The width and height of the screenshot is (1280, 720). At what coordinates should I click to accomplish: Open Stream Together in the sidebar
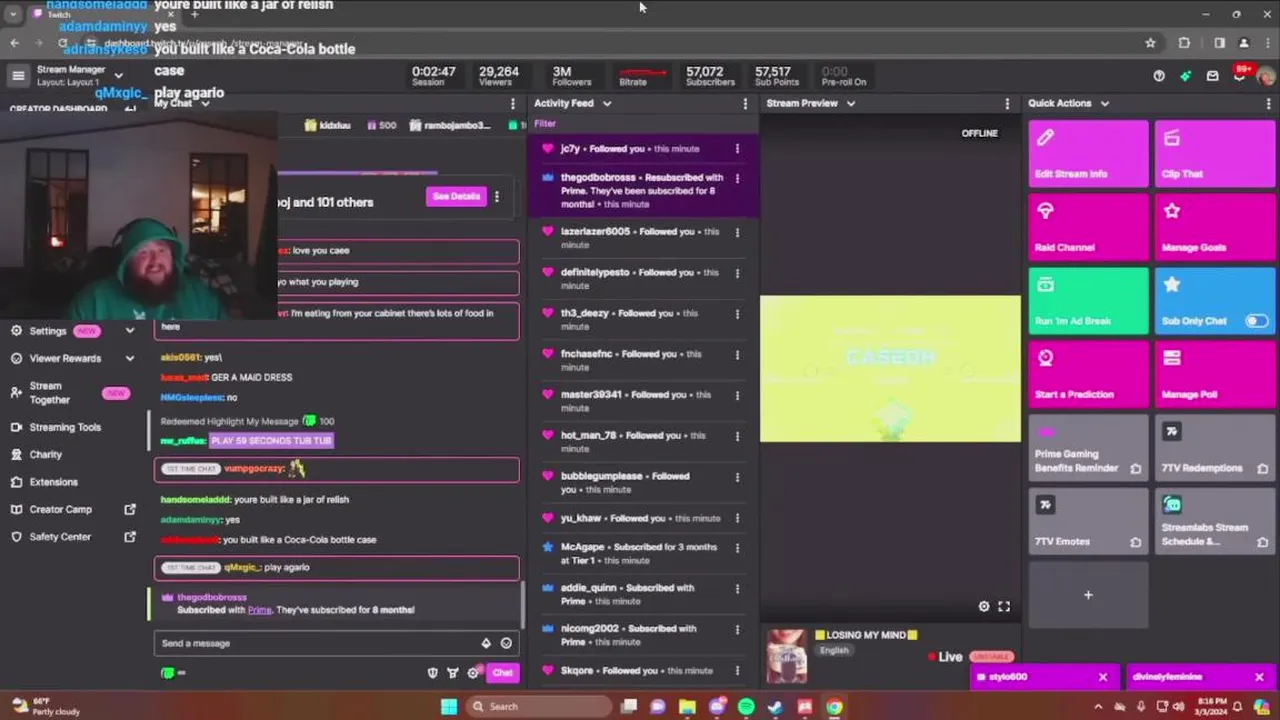pos(50,393)
